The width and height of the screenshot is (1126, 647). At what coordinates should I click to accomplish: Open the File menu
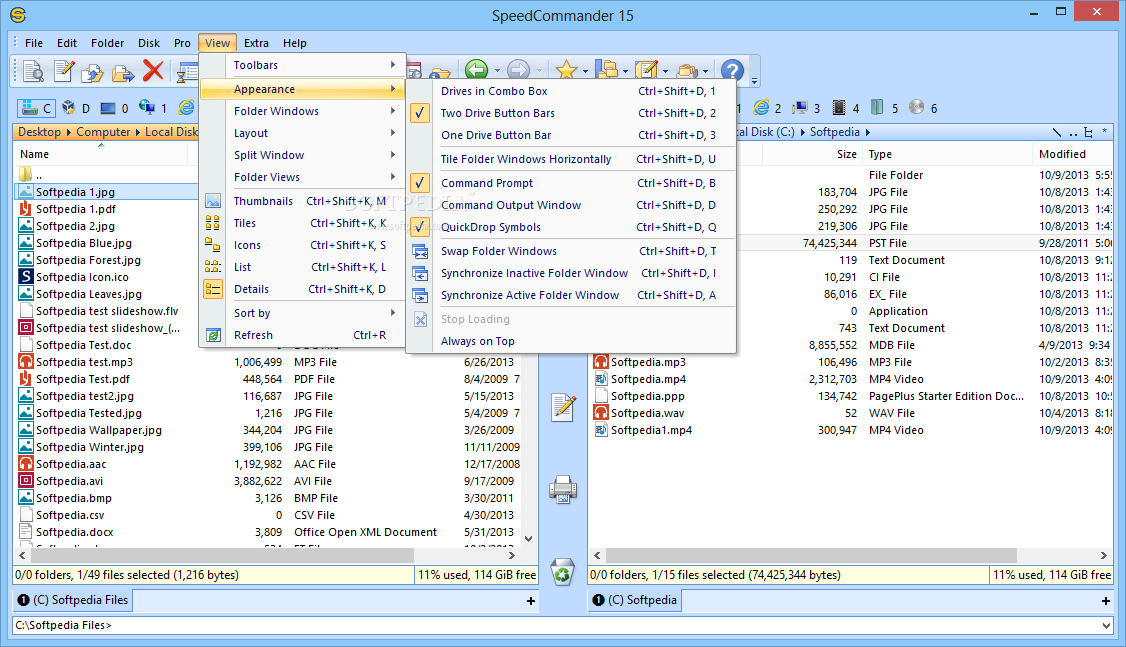(x=34, y=43)
